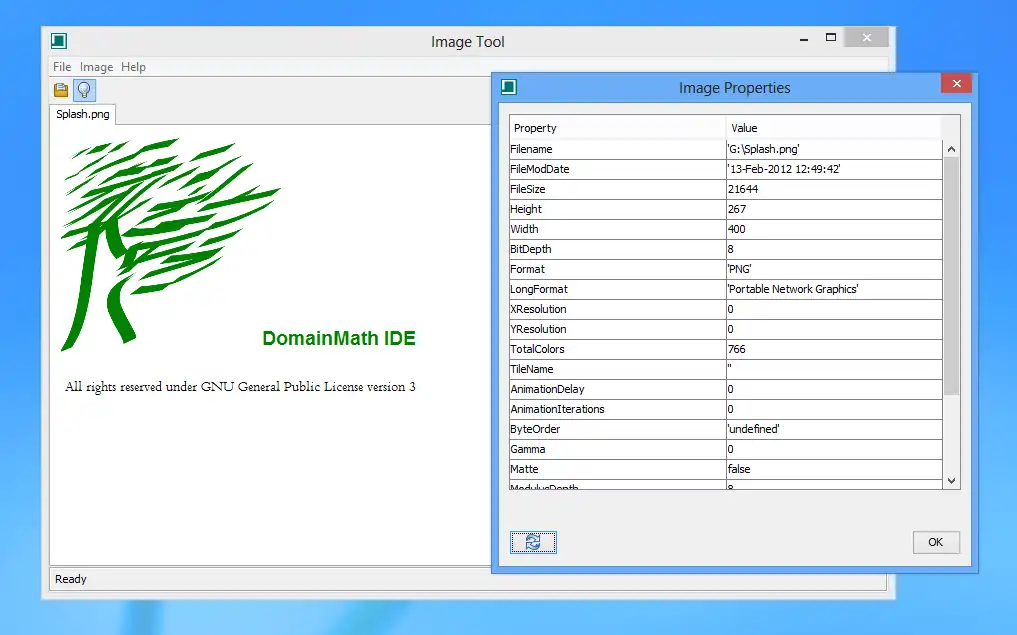Select the 'G:\Splash.png' value cell
The width and height of the screenshot is (1017, 635).
(834, 149)
